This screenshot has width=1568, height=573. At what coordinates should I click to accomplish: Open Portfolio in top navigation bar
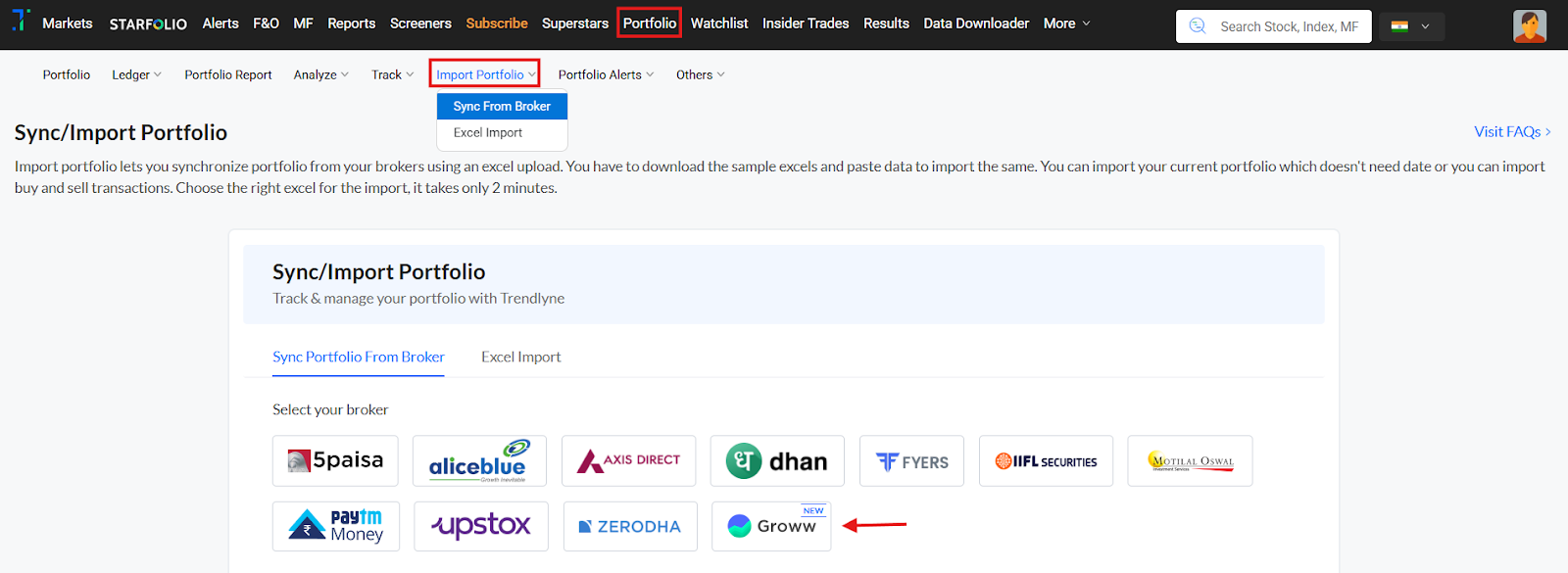point(650,24)
